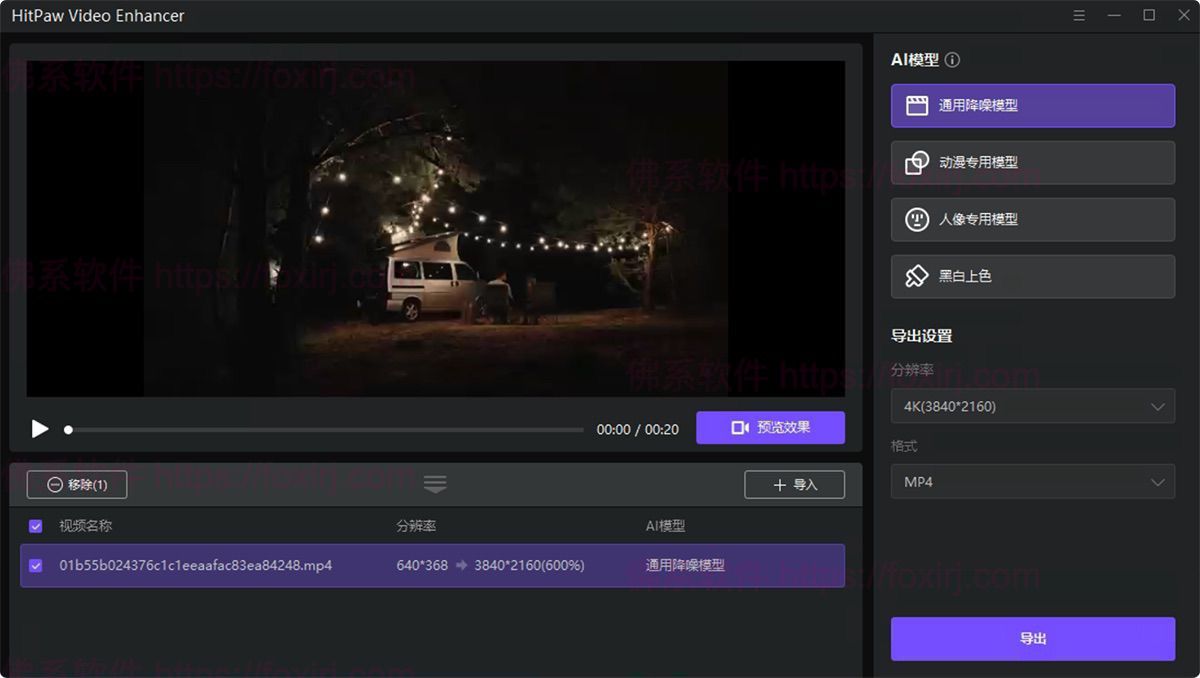The height and width of the screenshot is (678, 1200).
Task: Toggle the select-all checkbox in the list header
Action: click(36, 525)
